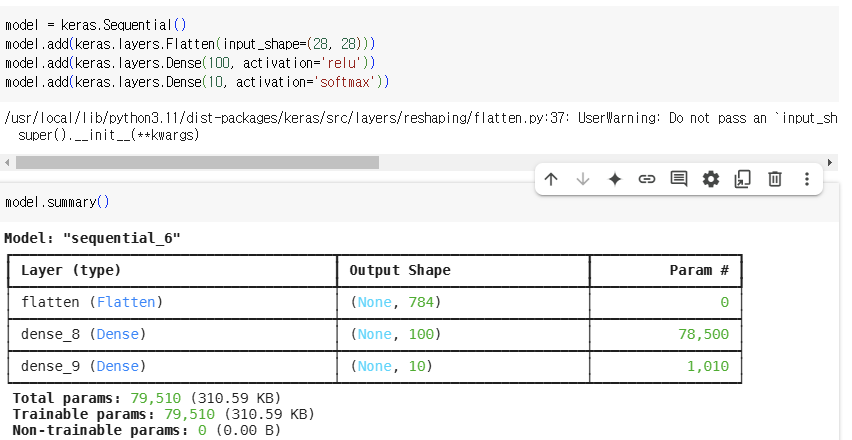852x440 pixels.
Task: Delete cell with trash icon
Action: pos(775,179)
